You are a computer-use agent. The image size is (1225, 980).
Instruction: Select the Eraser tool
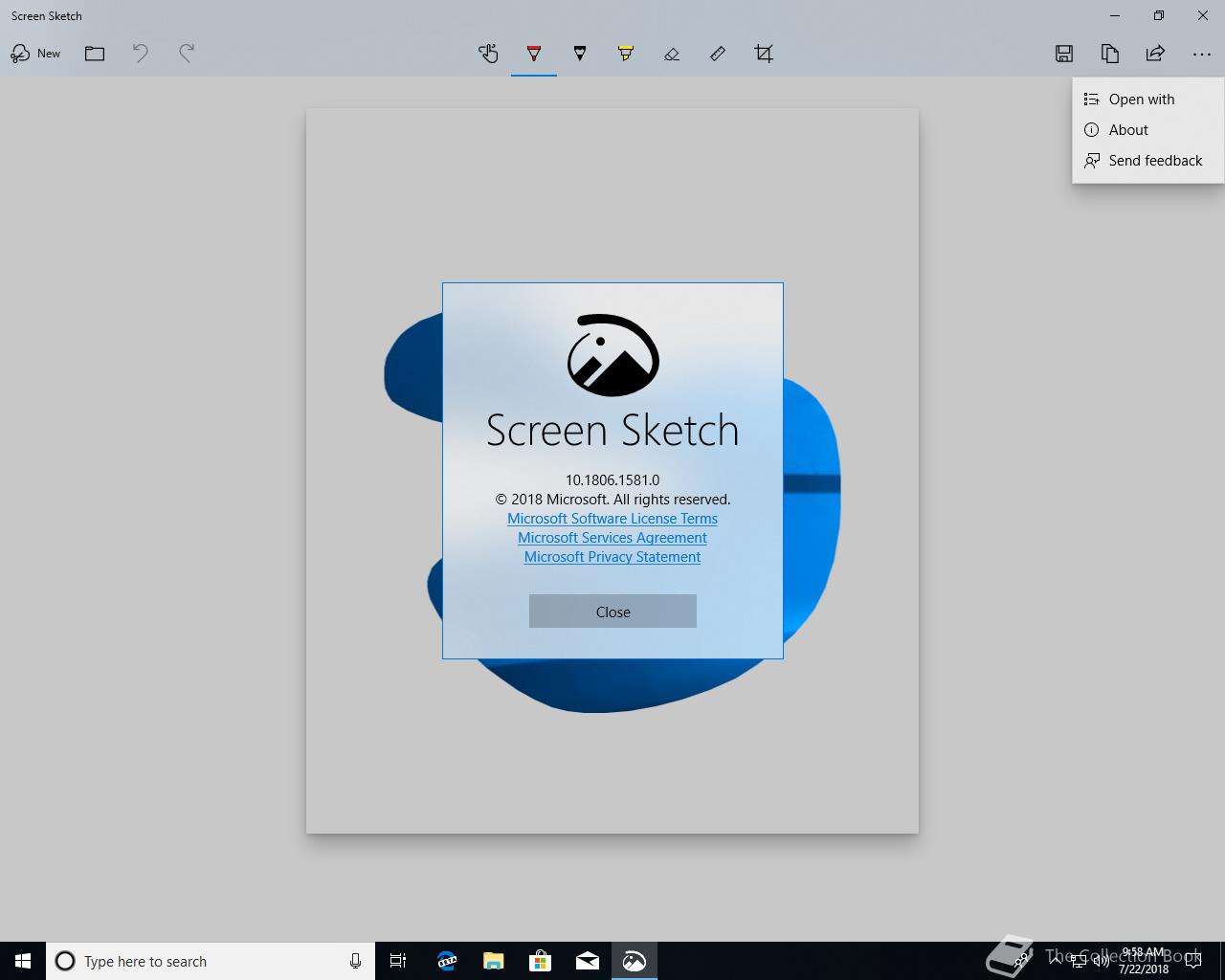point(672,54)
